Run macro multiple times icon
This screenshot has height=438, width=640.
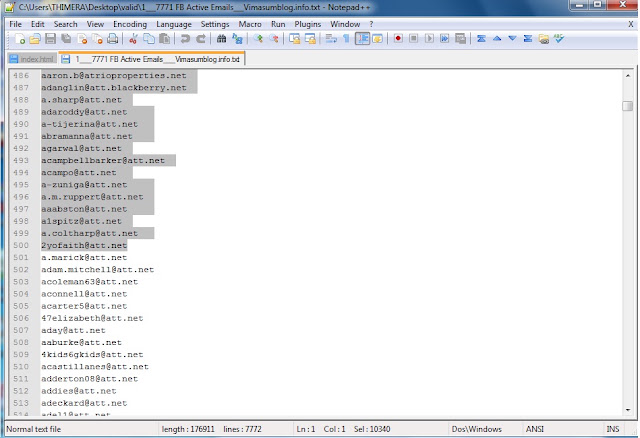point(444,39)
